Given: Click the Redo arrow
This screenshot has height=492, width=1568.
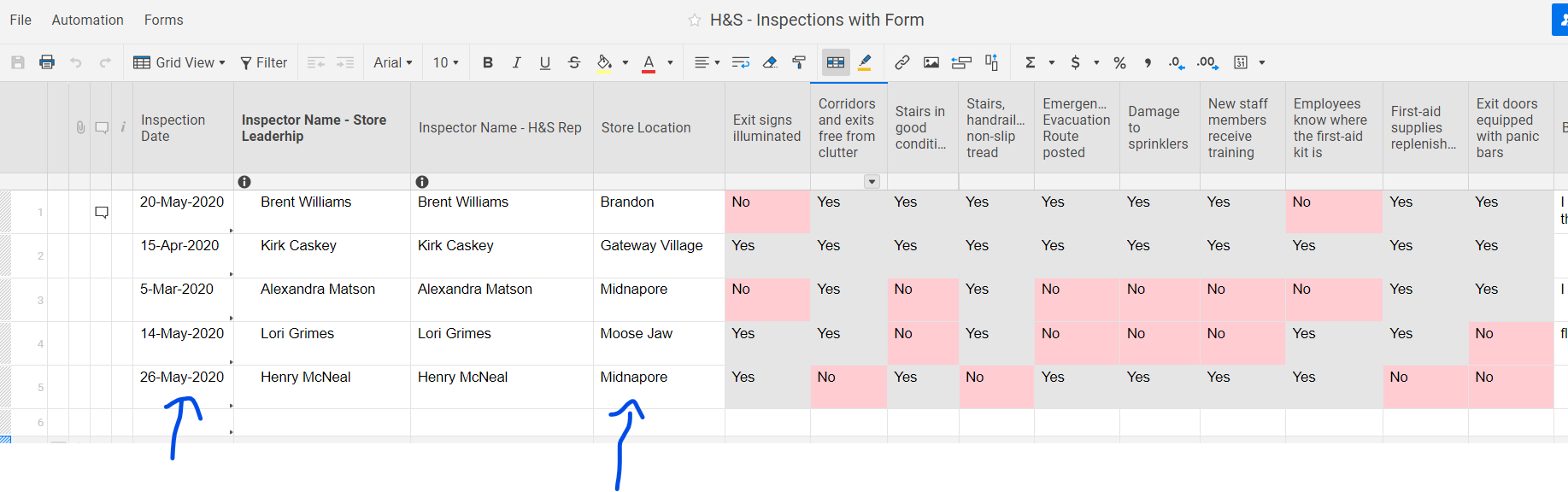Looking at the screenshot, I should pos(105,62).
